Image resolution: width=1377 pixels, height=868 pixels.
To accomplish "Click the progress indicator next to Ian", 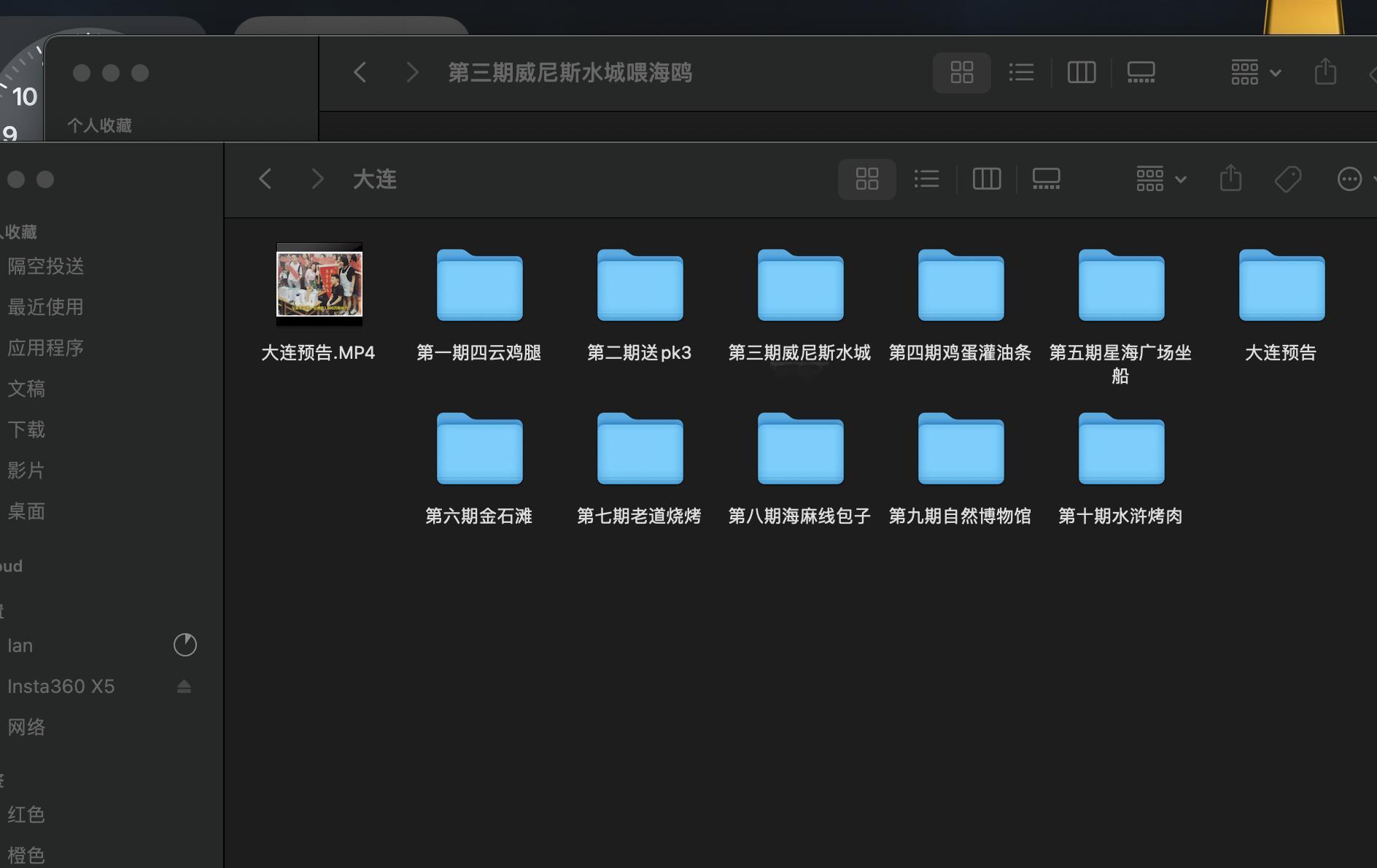I will click(185, 645).
